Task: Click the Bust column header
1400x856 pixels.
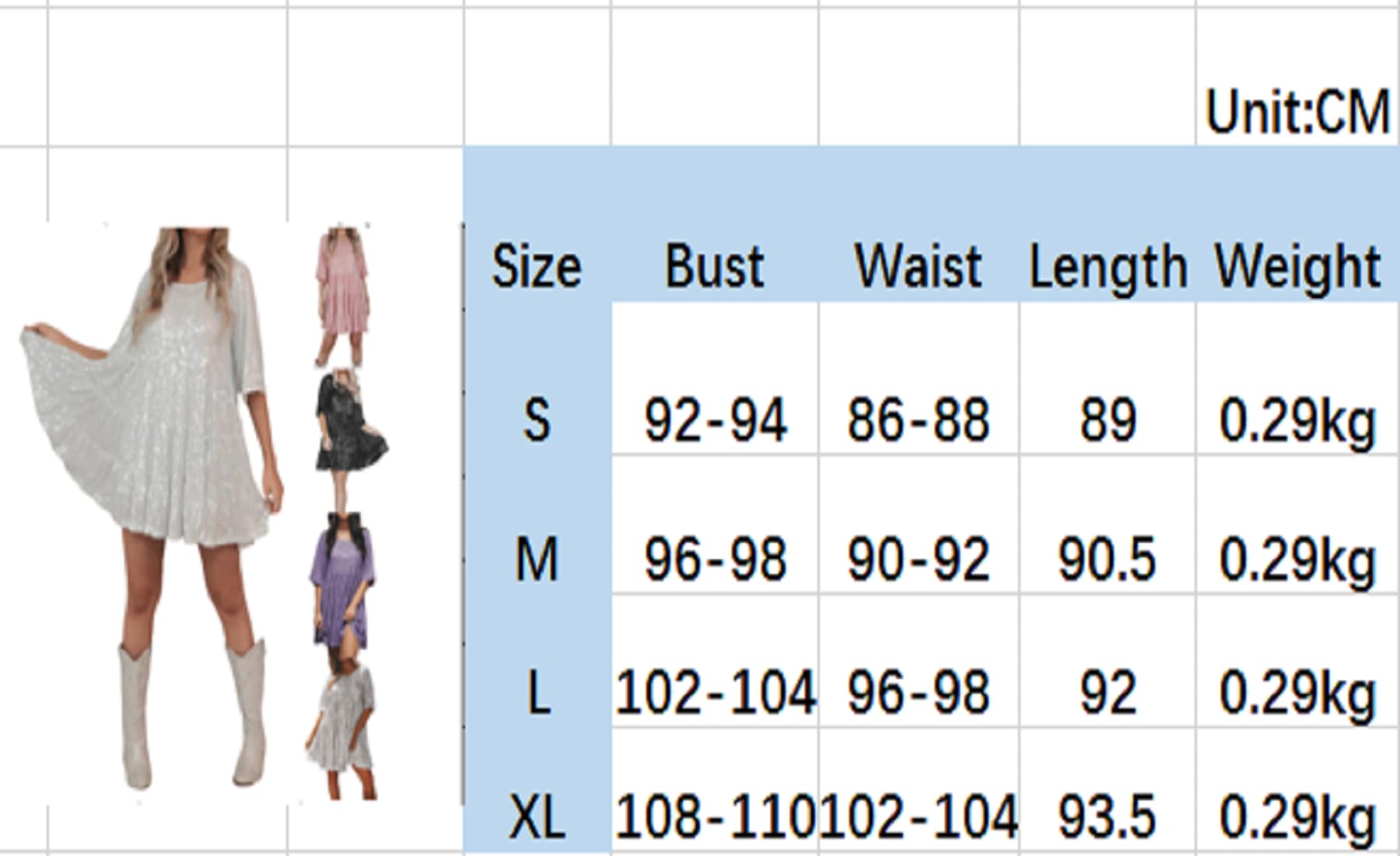Action: (x=715, y=267)
